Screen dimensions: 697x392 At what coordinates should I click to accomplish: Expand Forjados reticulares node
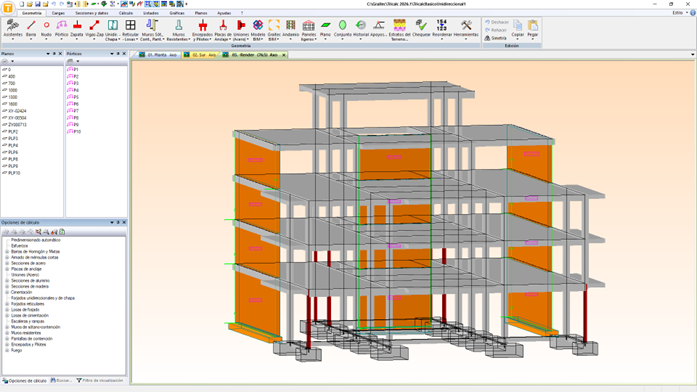[x=7, y=304]
